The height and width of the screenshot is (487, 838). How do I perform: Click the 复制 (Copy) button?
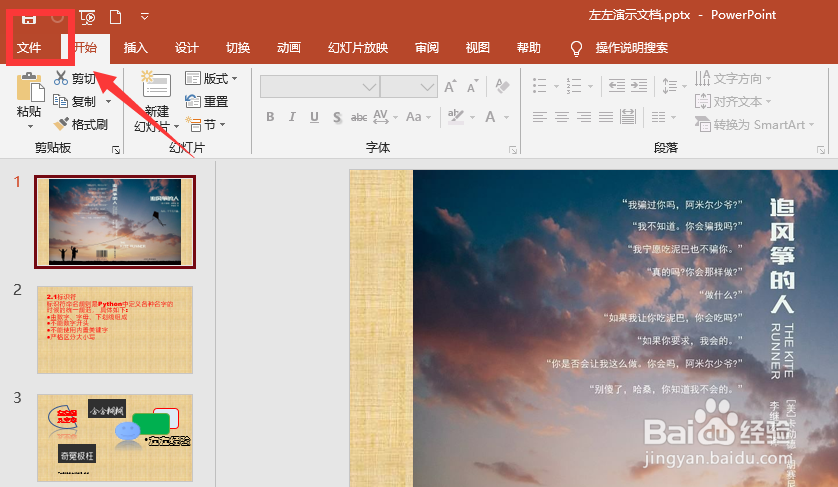pos(74,101)
